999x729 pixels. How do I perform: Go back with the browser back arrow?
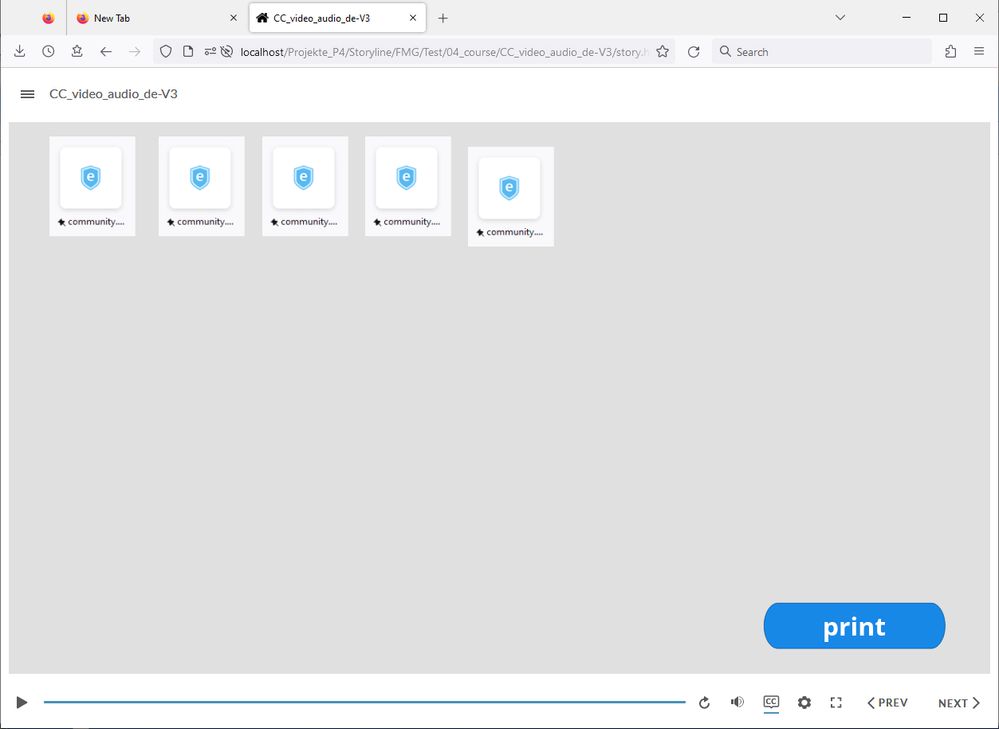106,52
